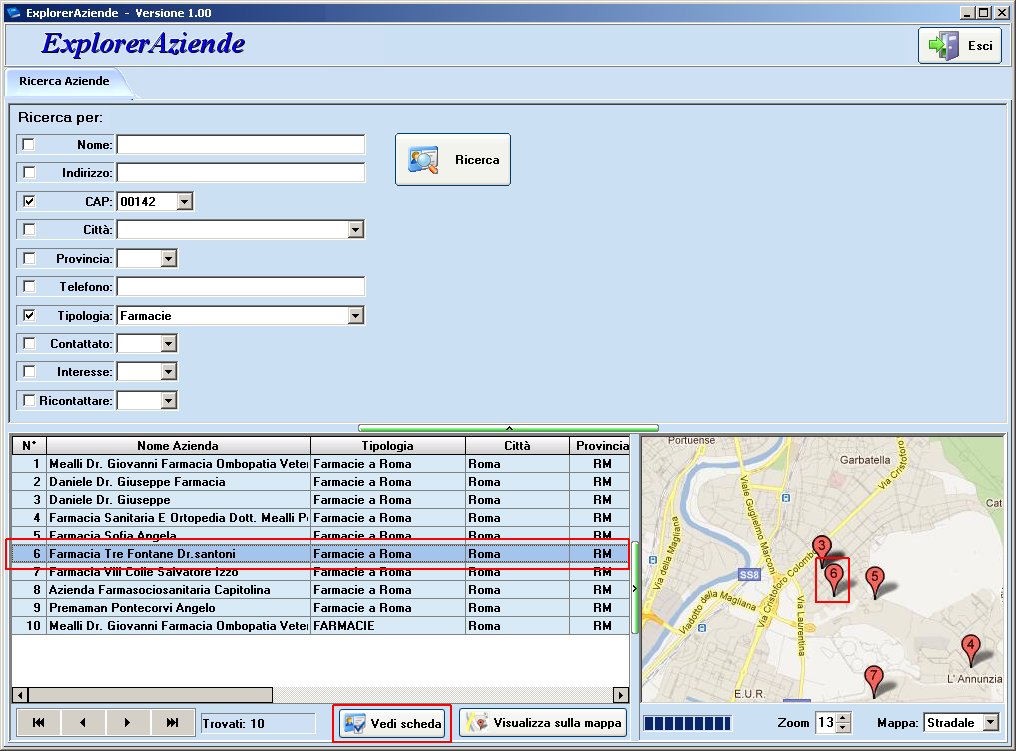Enable the Provincia filter checkbox

pos(29,258)
